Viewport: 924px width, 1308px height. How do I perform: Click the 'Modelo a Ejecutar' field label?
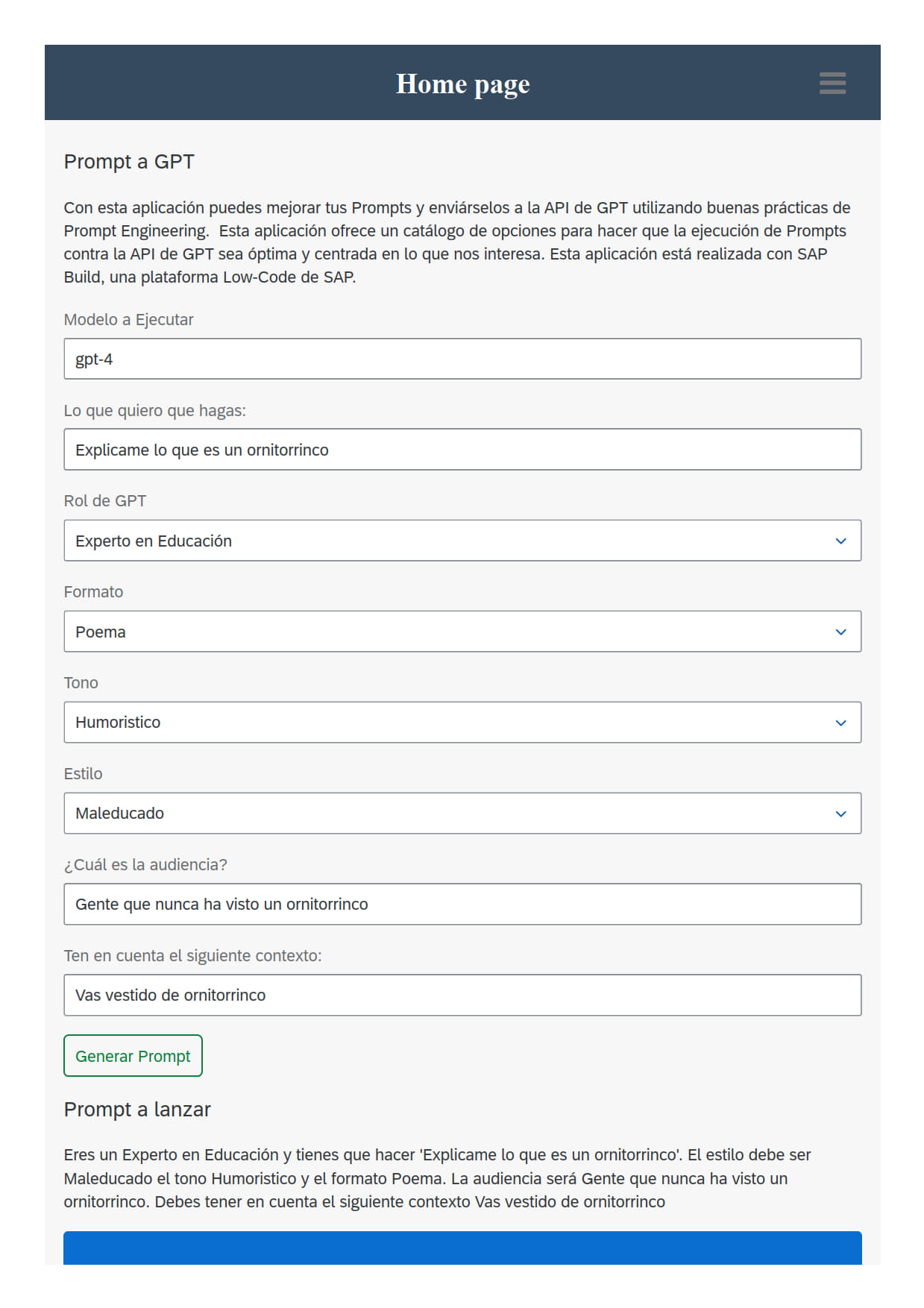[x=128, y=320]
